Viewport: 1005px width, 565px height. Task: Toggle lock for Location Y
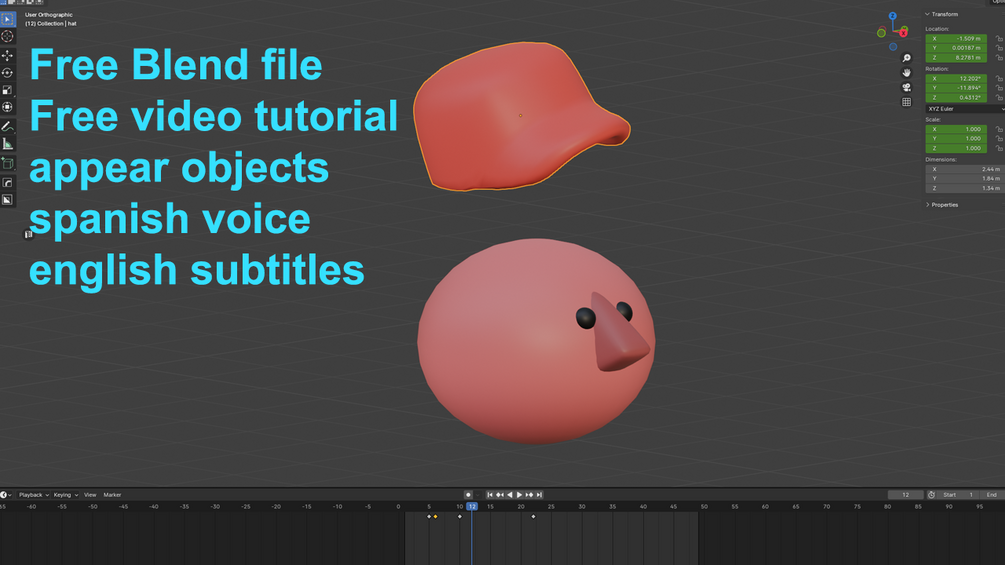999,48
